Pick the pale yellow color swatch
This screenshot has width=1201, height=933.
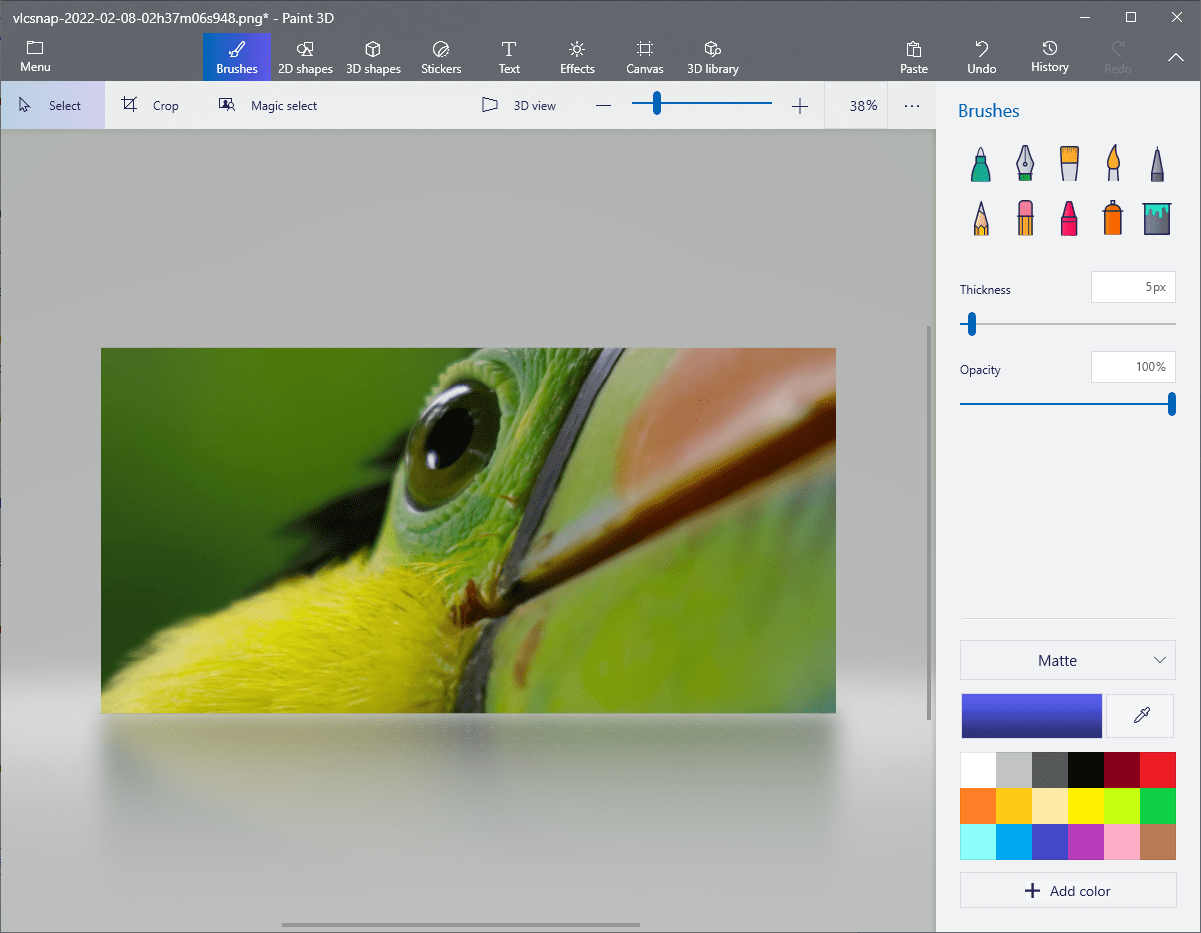point(1050,806)
